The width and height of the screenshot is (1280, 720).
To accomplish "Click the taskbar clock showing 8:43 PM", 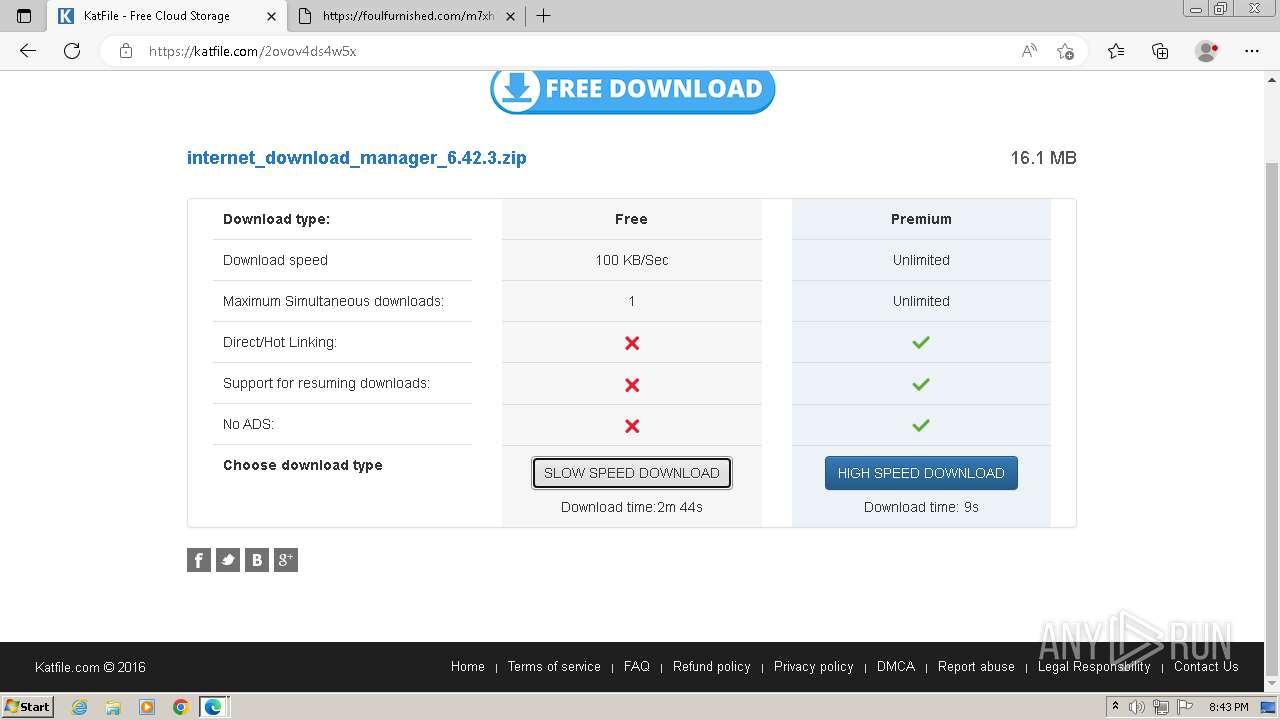I will click(1228, 707).
